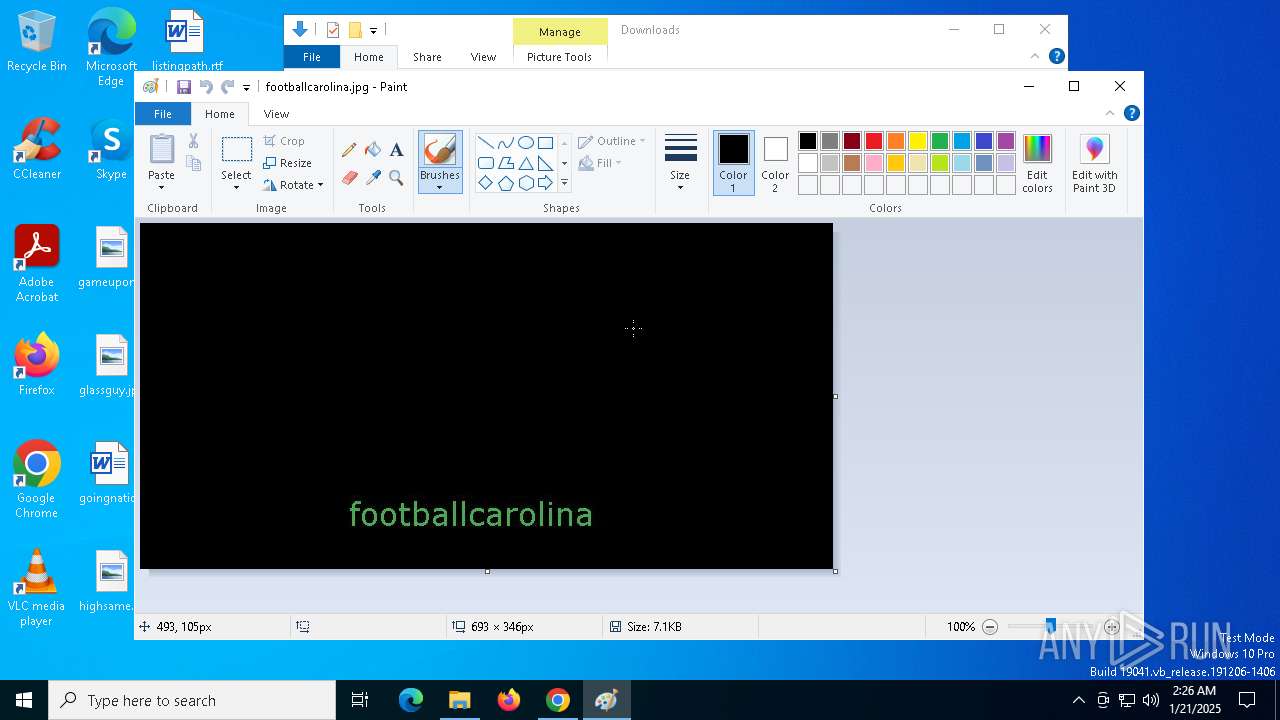The height and width of the screenshot is (720, 1280).
Task: Switch to the Paint View tab
Action: [x=276, y=114]
